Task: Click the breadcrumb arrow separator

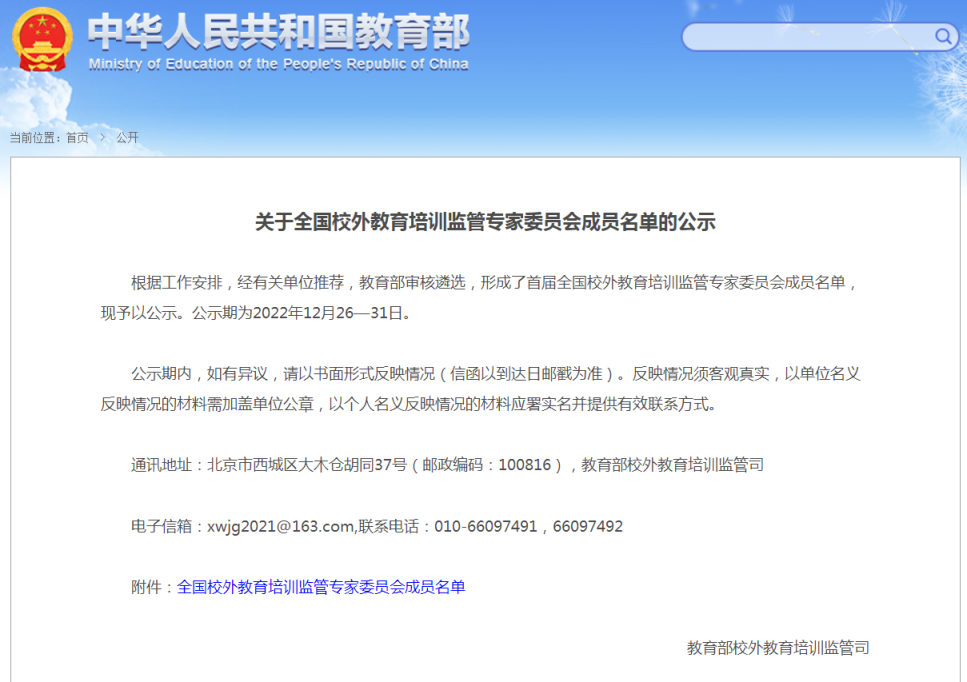Action: (x=102, y=138)
